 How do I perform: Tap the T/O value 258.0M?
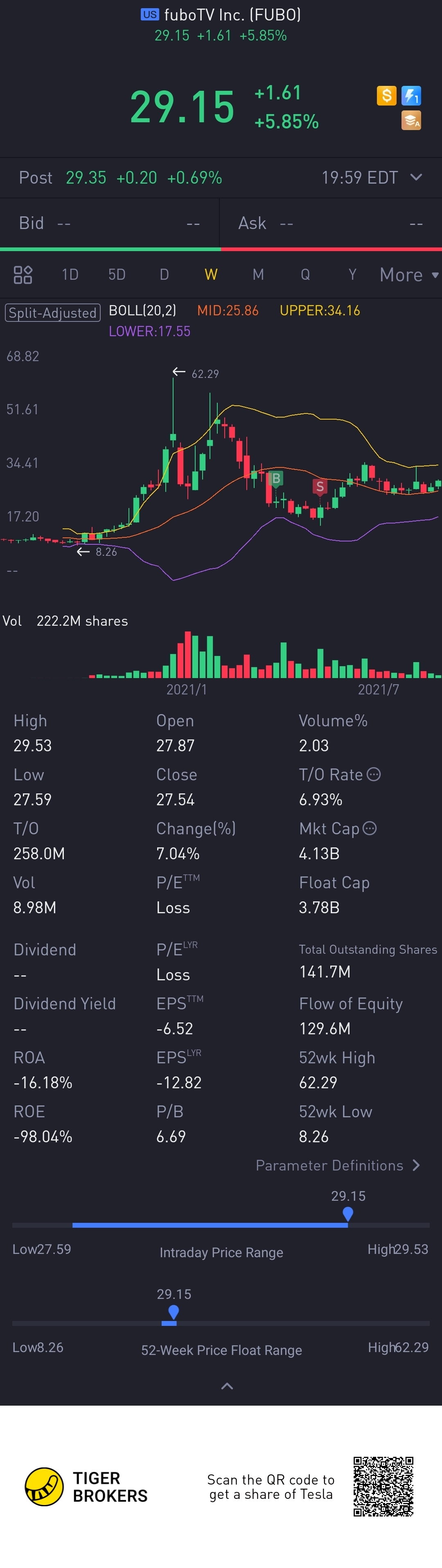[39, 854]
